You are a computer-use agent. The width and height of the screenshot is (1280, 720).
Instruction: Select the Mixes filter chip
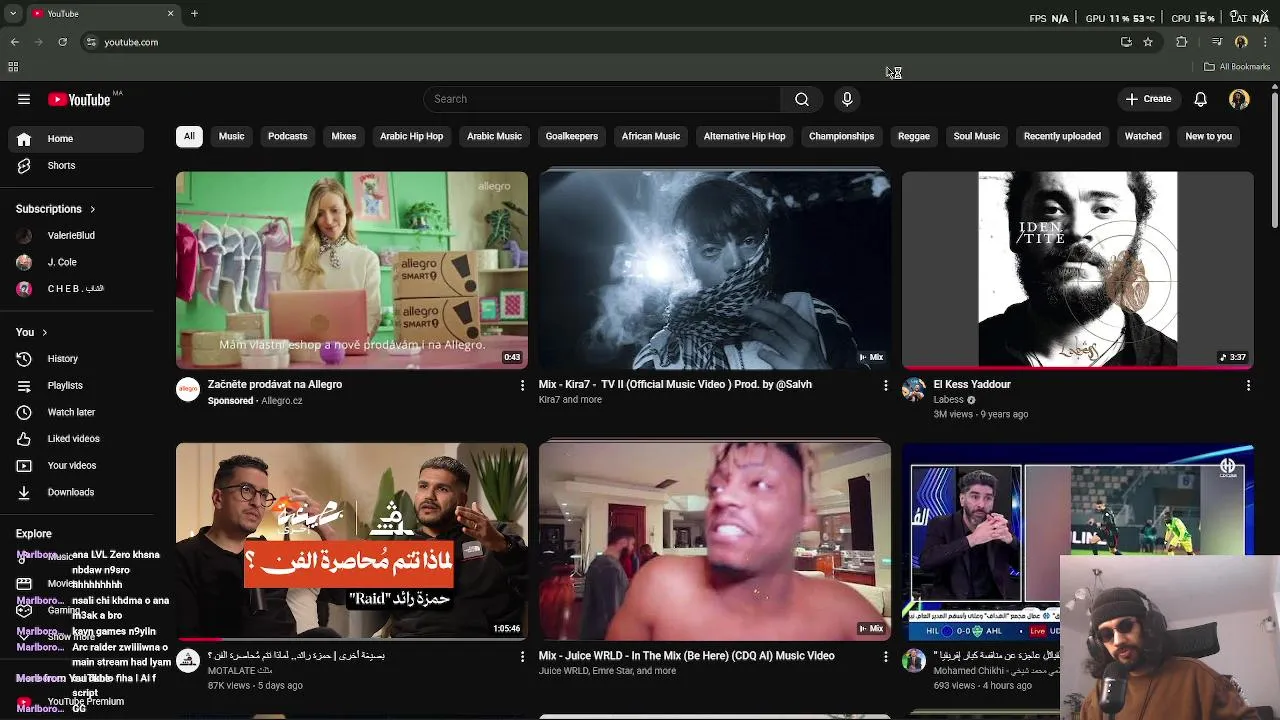click(x=344, y=136)
